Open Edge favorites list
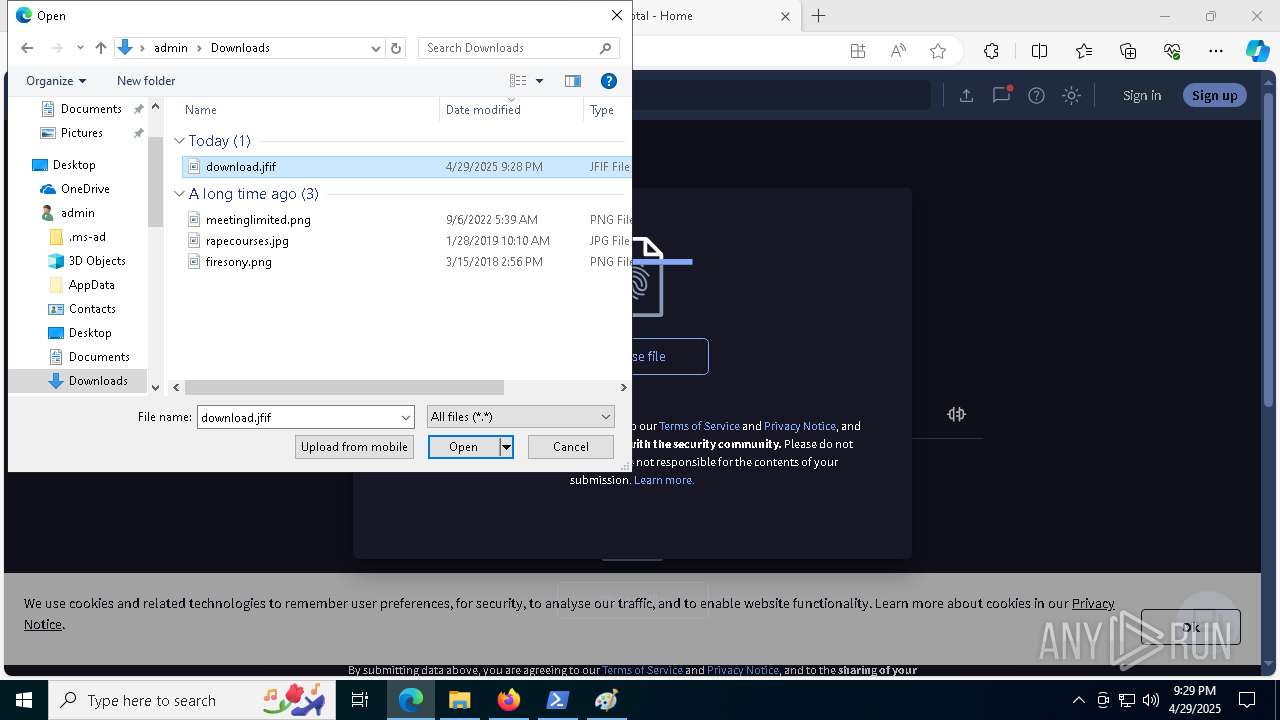The height and width of the screenshot is (720, 1280). (1084, 51)
